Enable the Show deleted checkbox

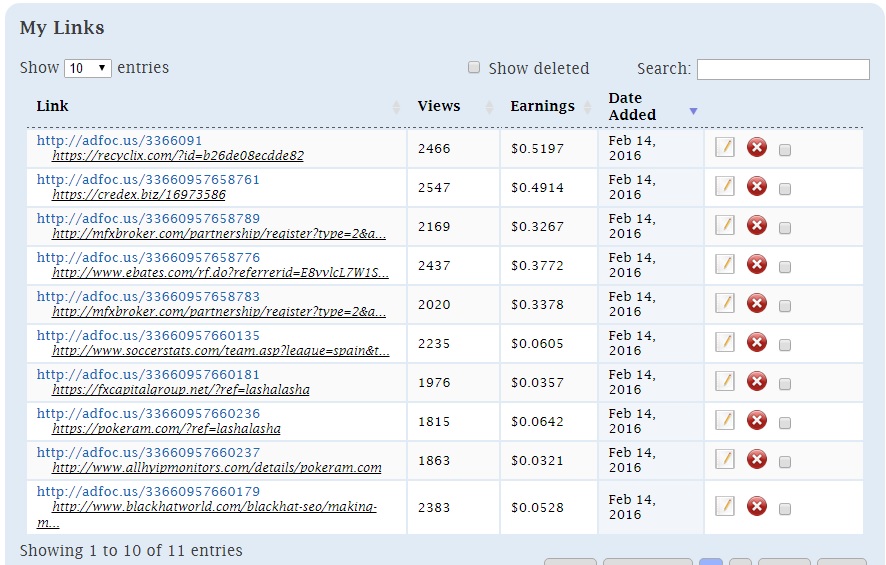474,68
